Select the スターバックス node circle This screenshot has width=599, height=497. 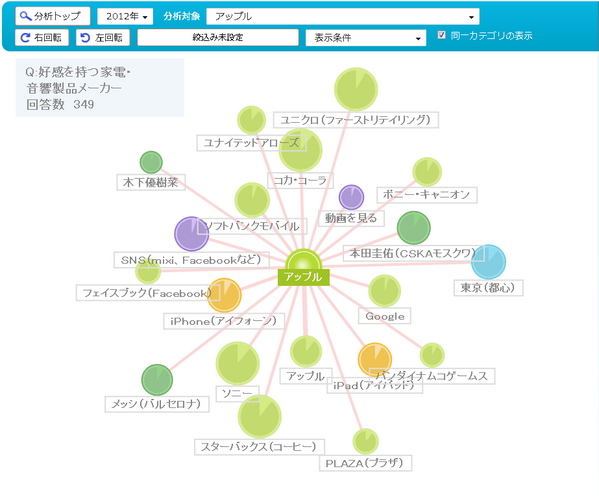pos(260,417)
